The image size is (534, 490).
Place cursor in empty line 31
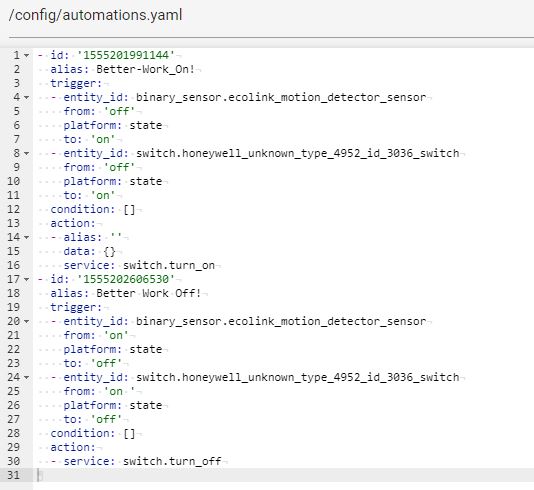(283, 475)
